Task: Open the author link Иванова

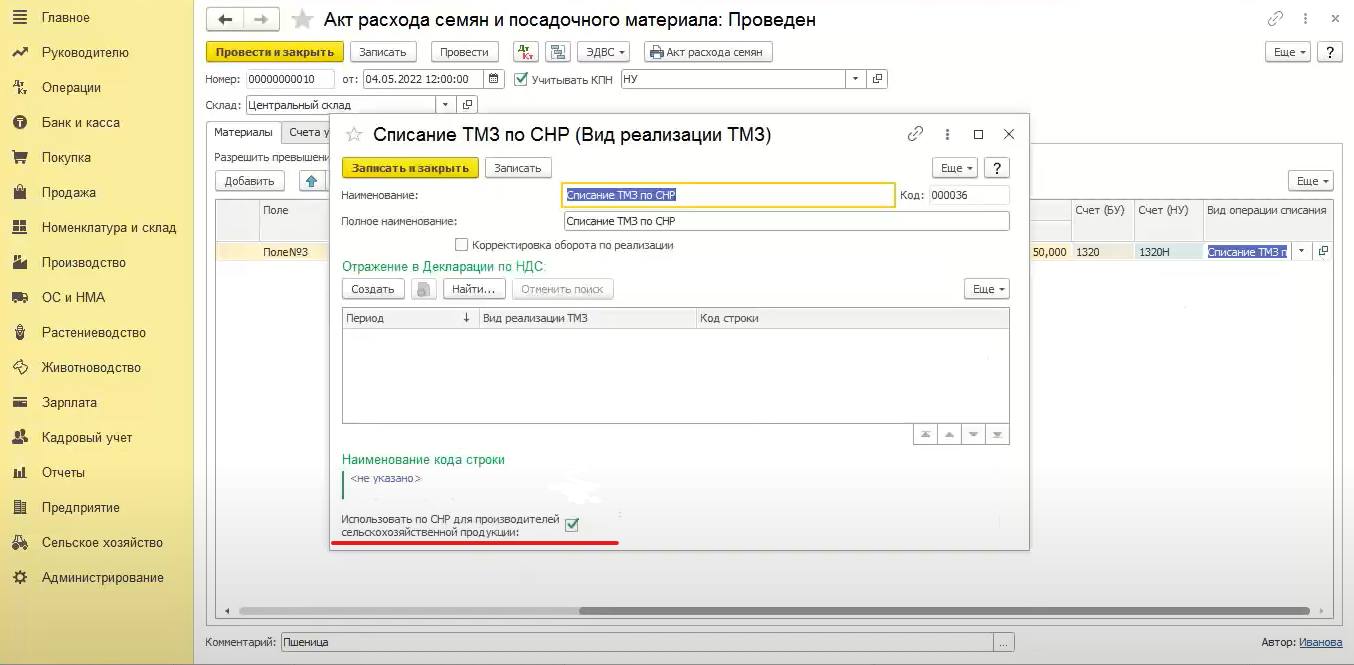Action: coord(1320,642)
